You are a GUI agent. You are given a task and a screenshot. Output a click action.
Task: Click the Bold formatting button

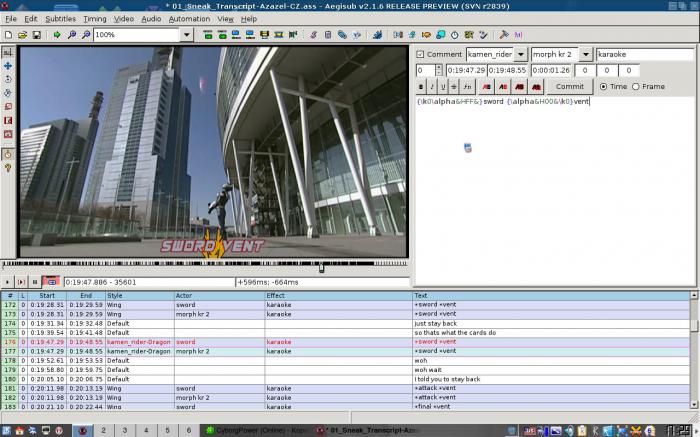pos(421,87)
